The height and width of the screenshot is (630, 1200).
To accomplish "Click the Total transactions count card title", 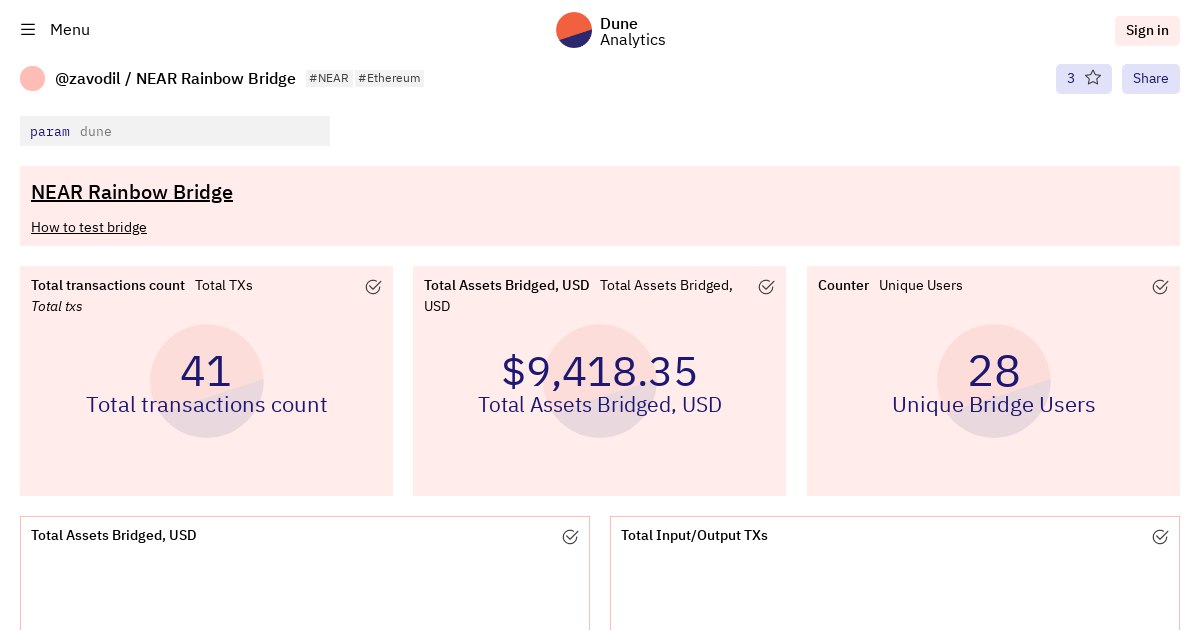I will point(108,285).
